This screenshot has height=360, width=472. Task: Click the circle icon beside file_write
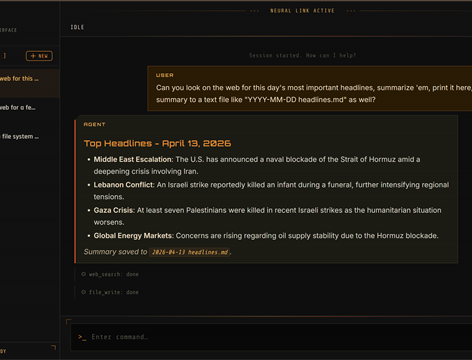83,292
